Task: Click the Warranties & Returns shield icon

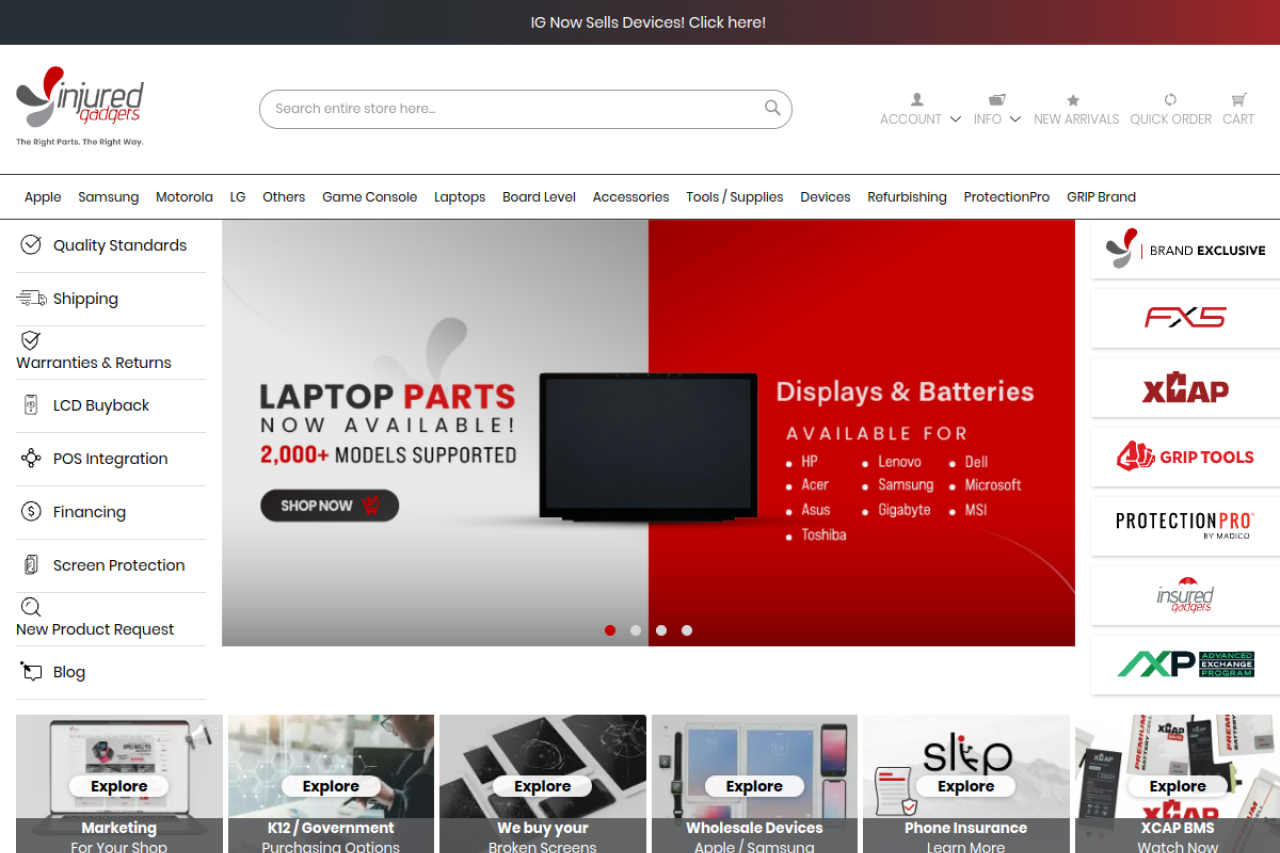Action: coord(31,341)
